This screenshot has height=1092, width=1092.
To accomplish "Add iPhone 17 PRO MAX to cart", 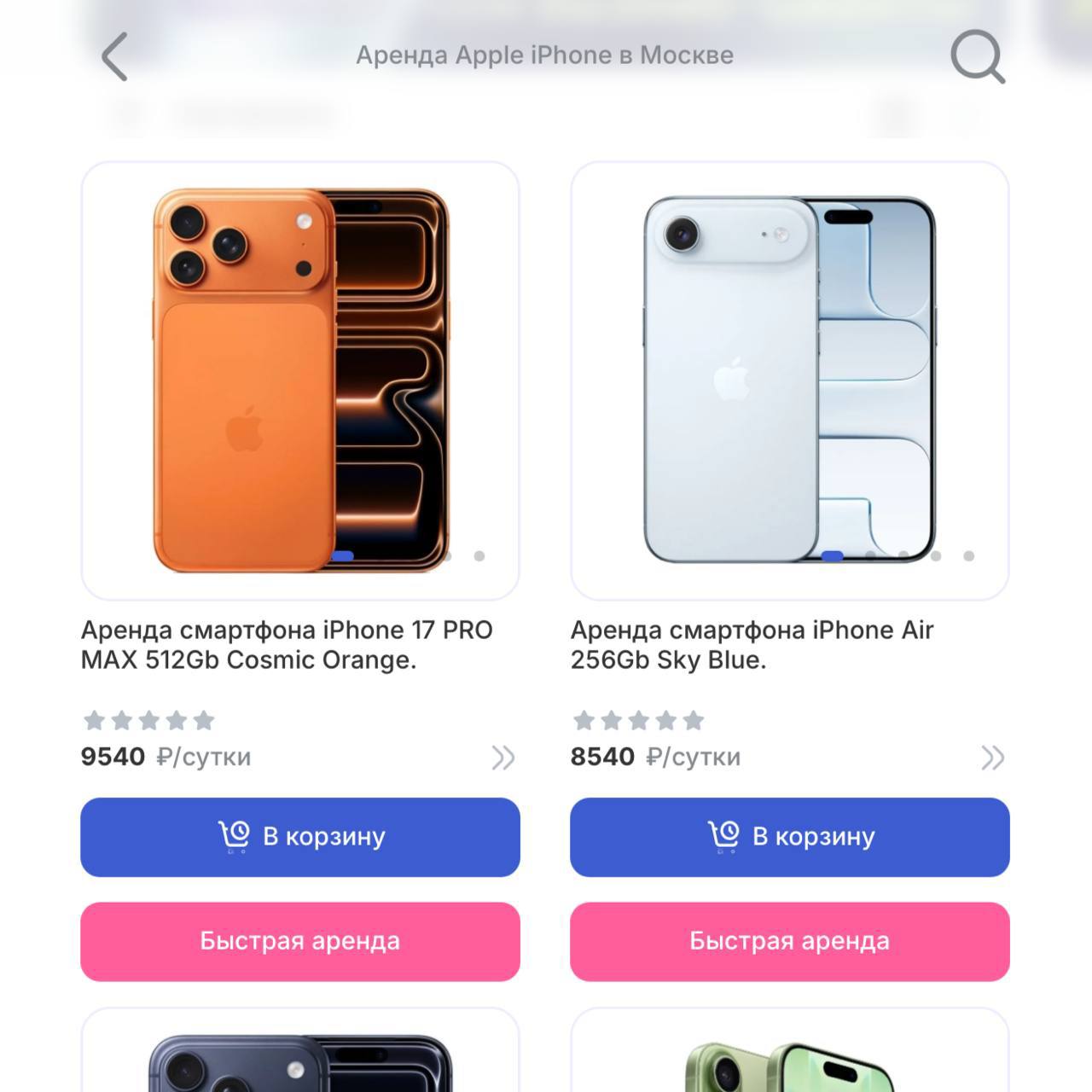I will click(x=300, y=837).
